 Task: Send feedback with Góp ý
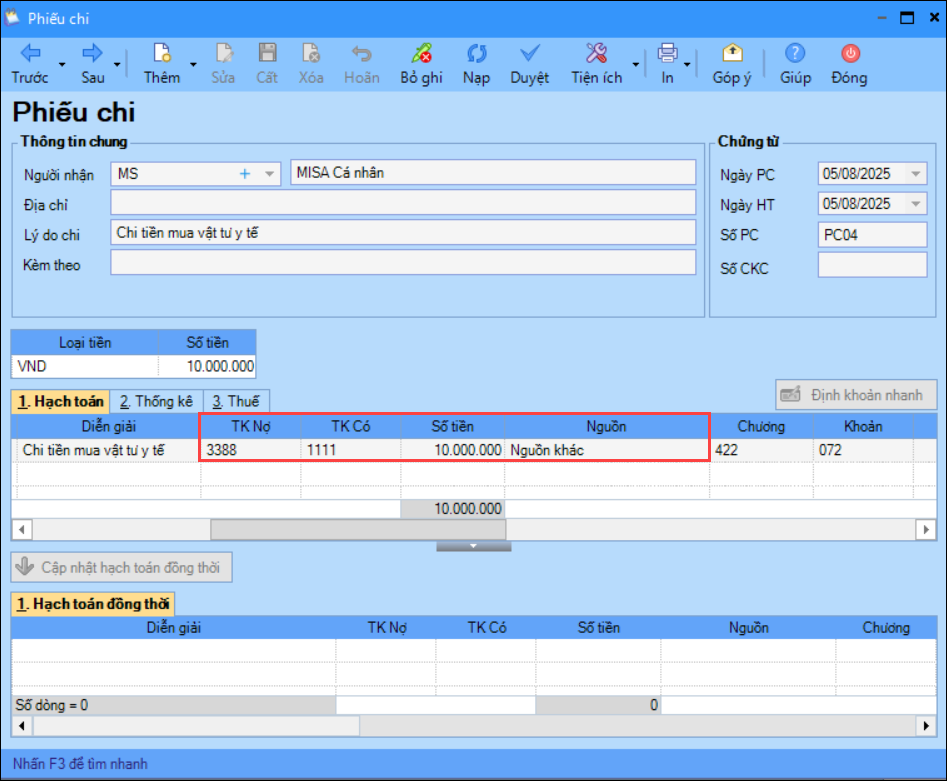pyautogui.click(x=732, y=63)
